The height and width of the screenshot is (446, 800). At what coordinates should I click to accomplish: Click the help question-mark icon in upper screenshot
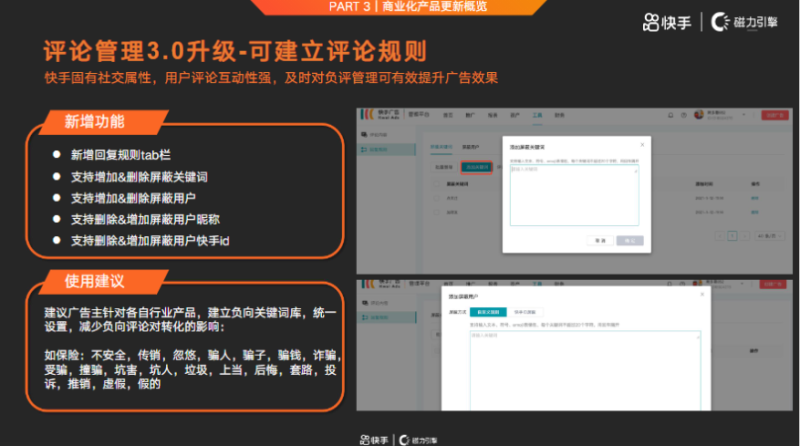click(x=684, y=115)
